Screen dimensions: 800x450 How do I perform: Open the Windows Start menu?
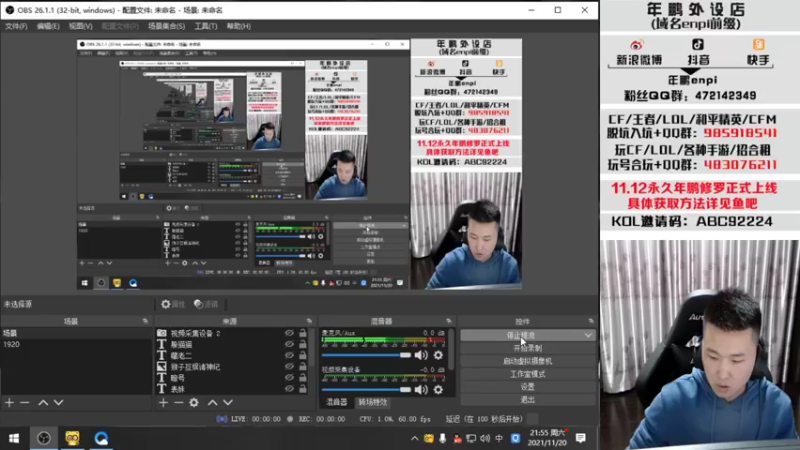click(x=14, y=438)
